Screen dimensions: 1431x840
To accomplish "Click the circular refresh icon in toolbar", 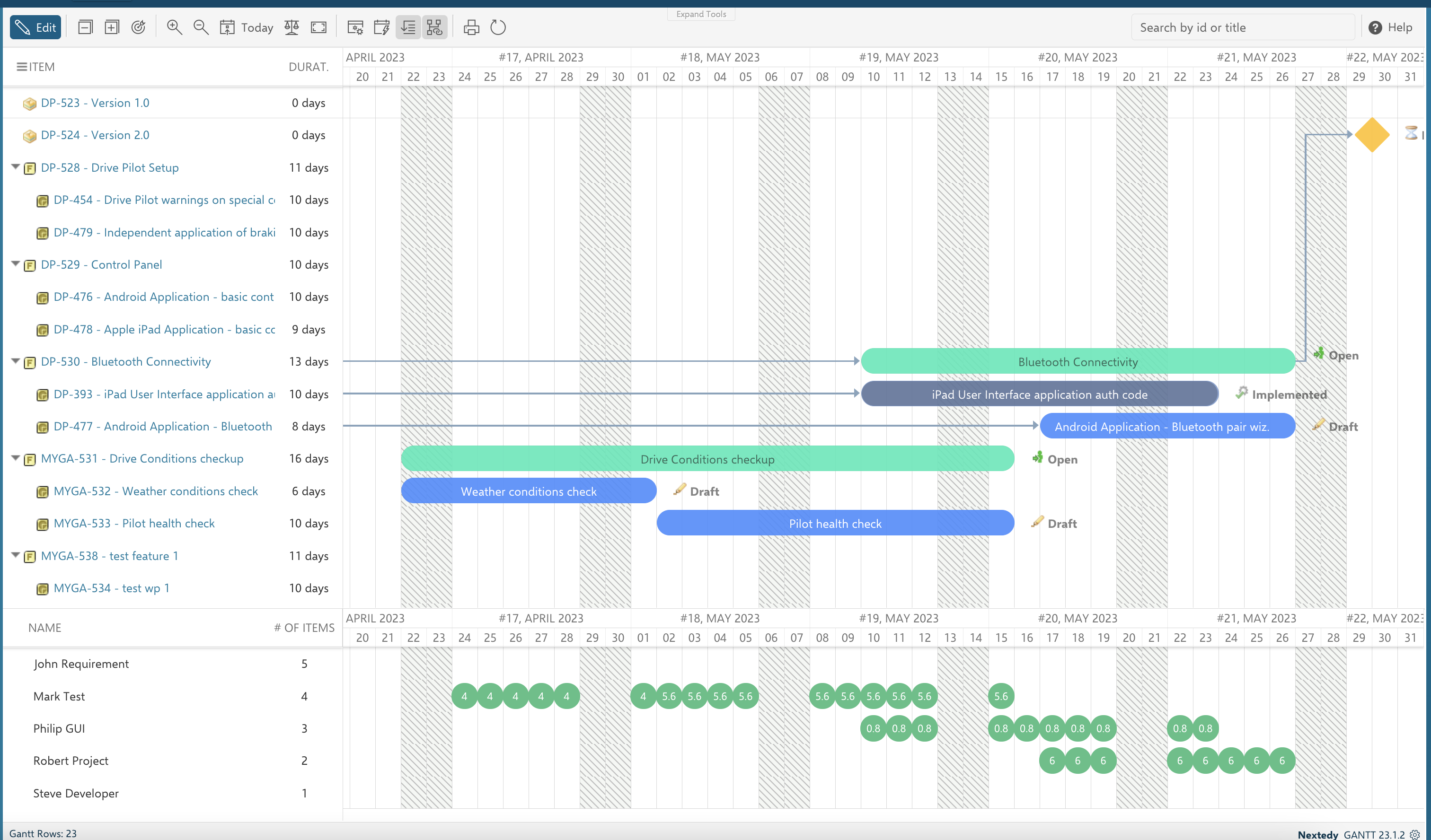I will click(x=498, y=27).
